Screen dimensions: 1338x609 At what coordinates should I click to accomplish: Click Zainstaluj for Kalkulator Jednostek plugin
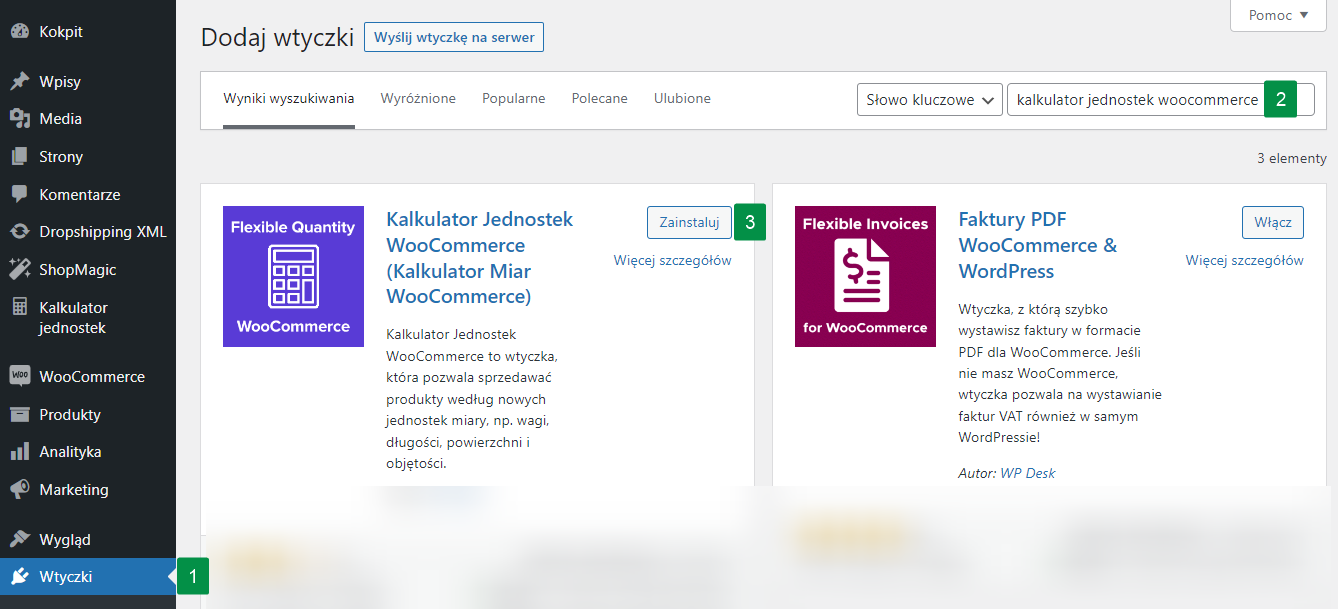pos(689,223)
